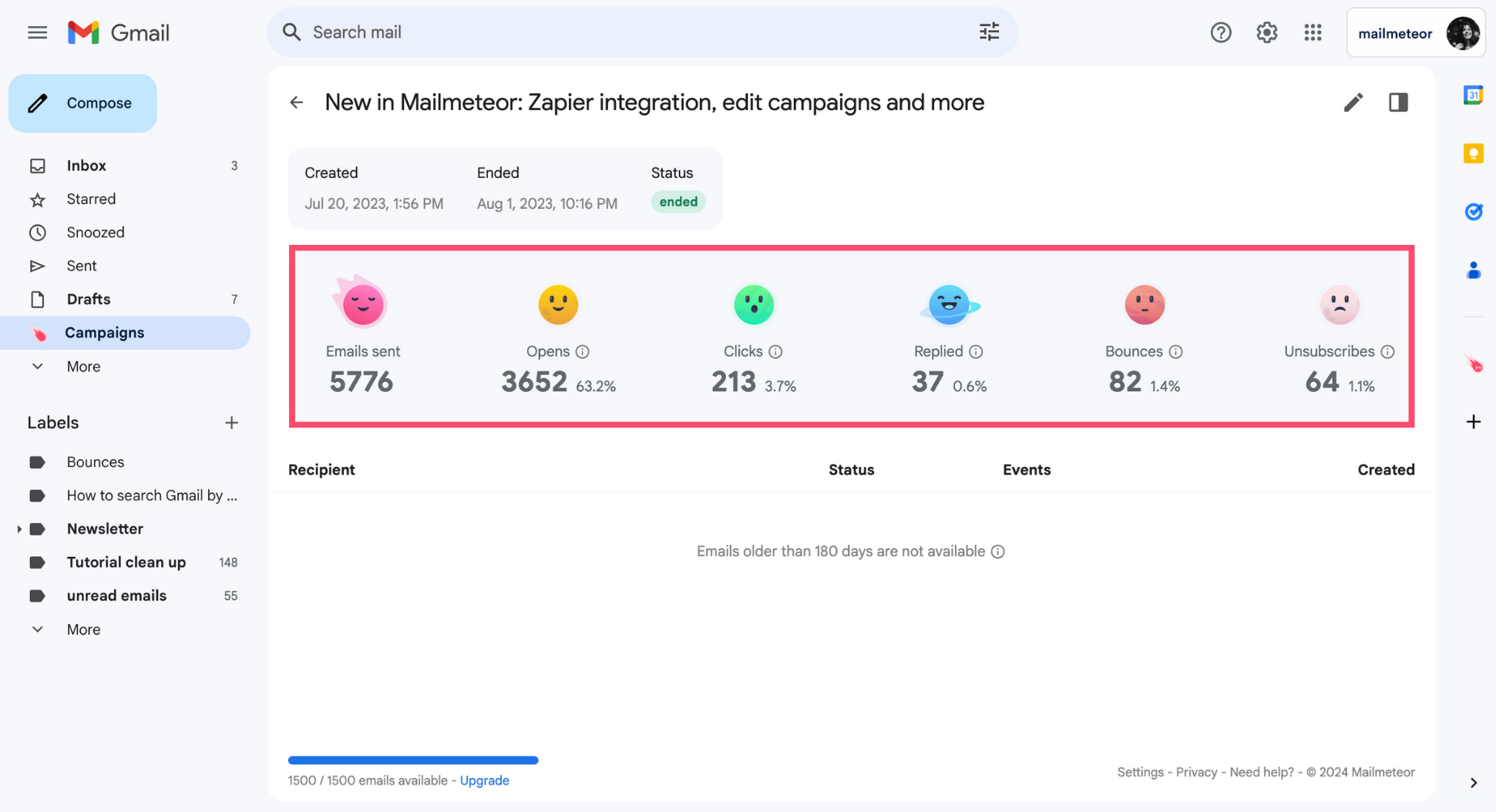Click Compose to write an email
Image resolution: width=1496 pixels, height=812 pixels.
coord(82,103)
